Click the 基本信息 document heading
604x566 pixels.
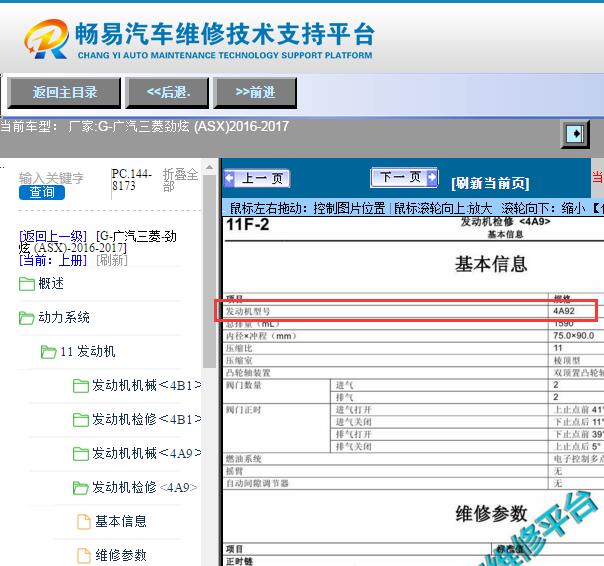[491, 264]
